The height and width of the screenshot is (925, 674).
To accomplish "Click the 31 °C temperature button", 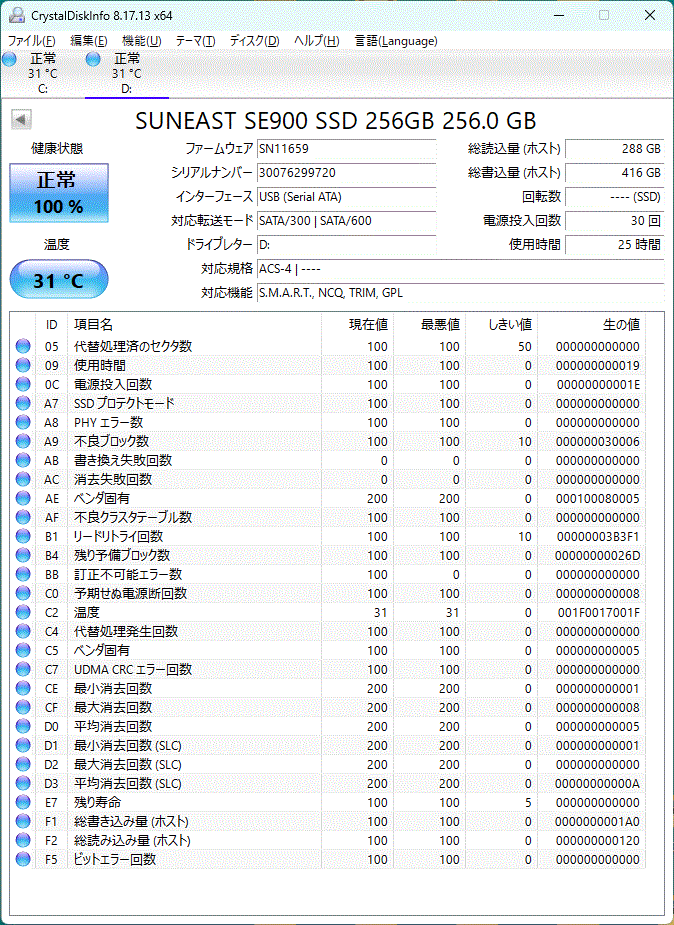I will [59, 280].
